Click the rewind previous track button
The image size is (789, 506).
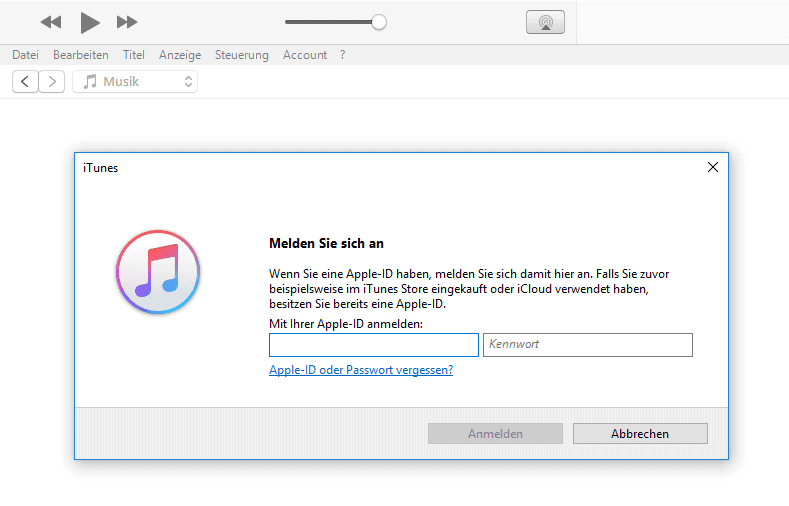pos(51,22)
